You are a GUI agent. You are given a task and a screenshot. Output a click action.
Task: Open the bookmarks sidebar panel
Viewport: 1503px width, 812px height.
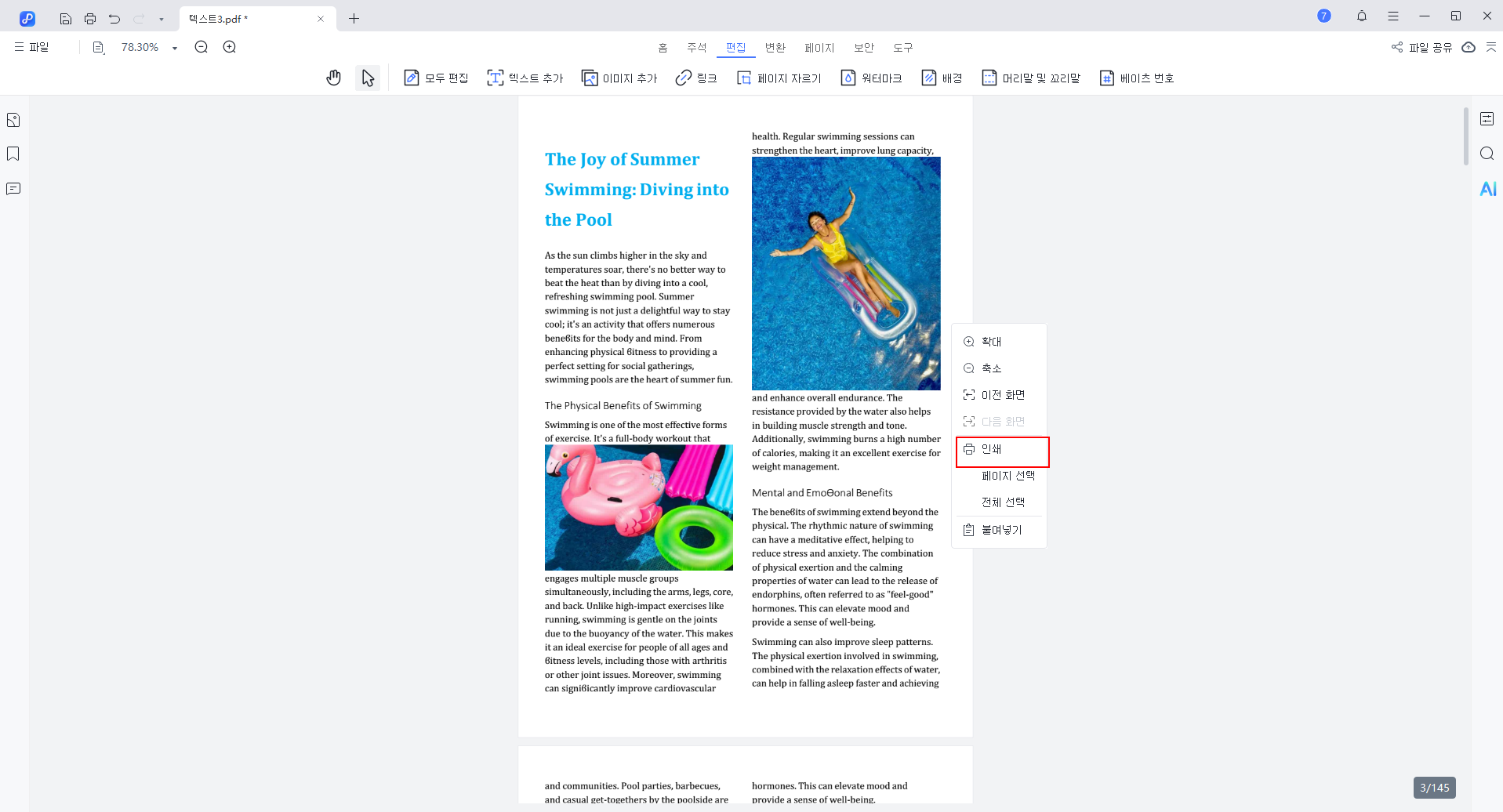(13, 154)
